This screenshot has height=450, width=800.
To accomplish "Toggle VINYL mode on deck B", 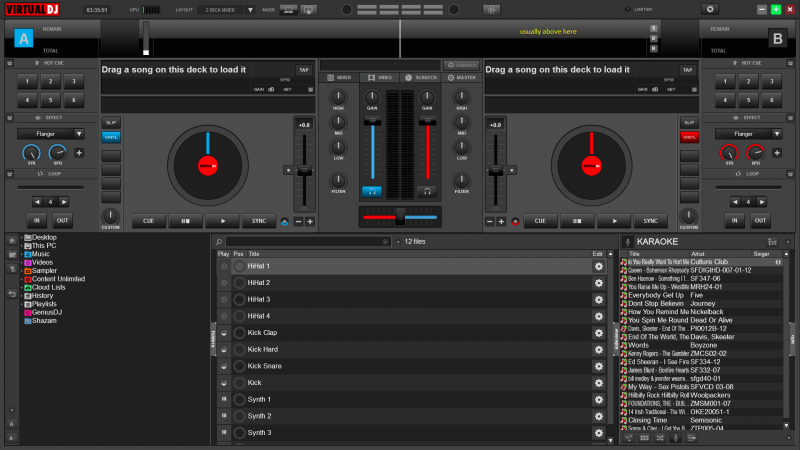I will click(x=689, y=137).
